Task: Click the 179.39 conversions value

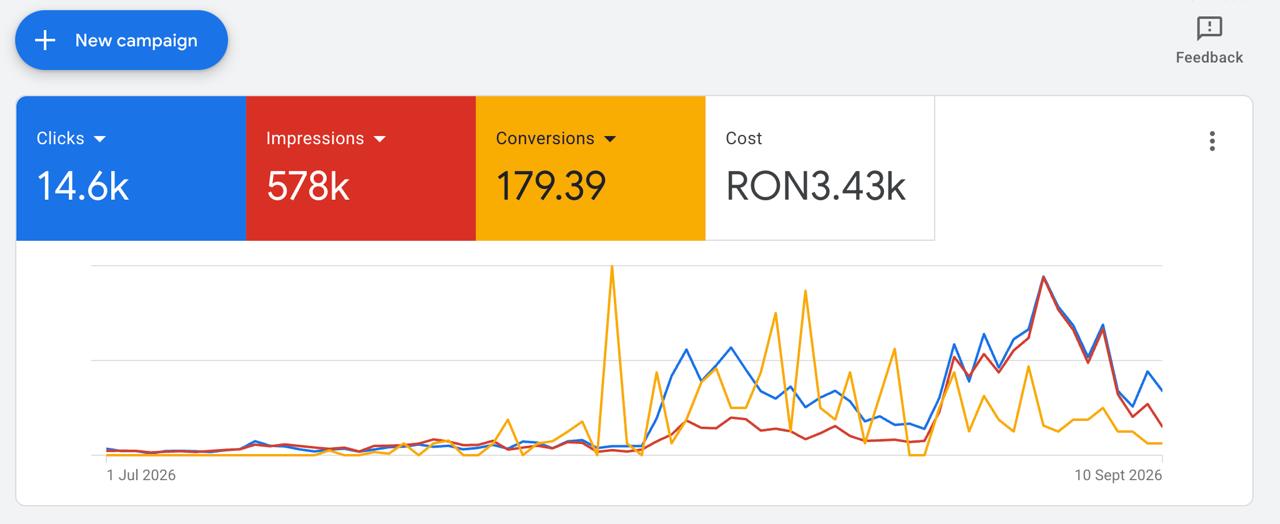Action: tap(551, 186)
